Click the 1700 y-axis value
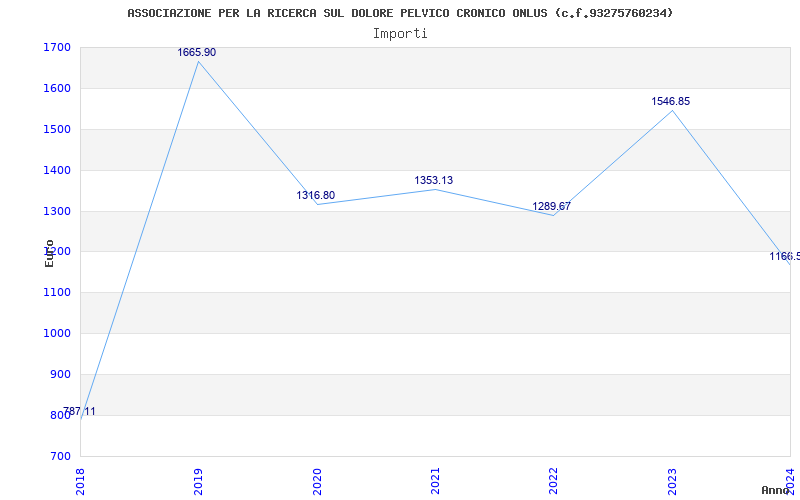 coord(57,48)
